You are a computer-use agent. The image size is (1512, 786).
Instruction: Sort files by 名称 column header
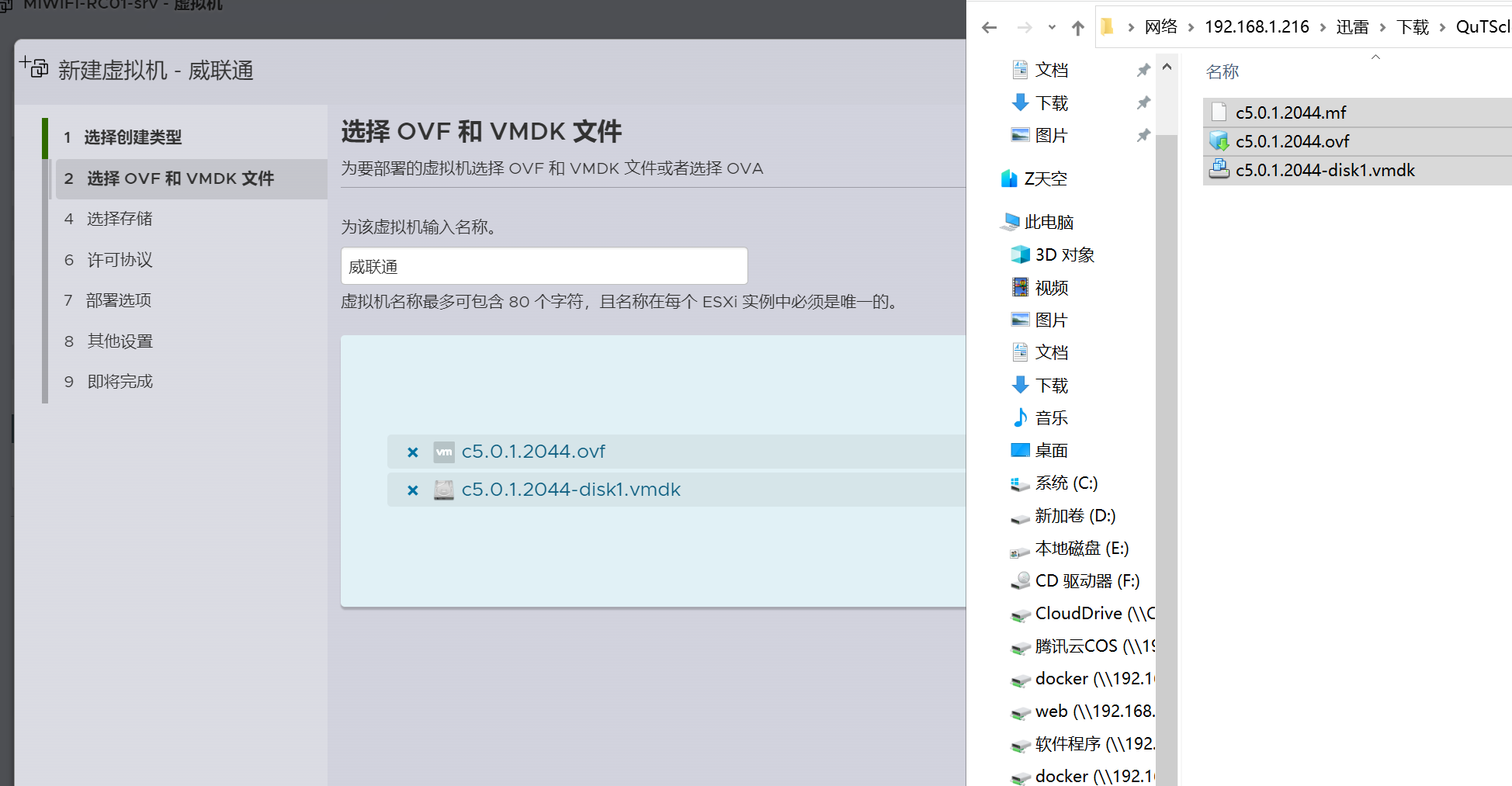click(1222, 71)
